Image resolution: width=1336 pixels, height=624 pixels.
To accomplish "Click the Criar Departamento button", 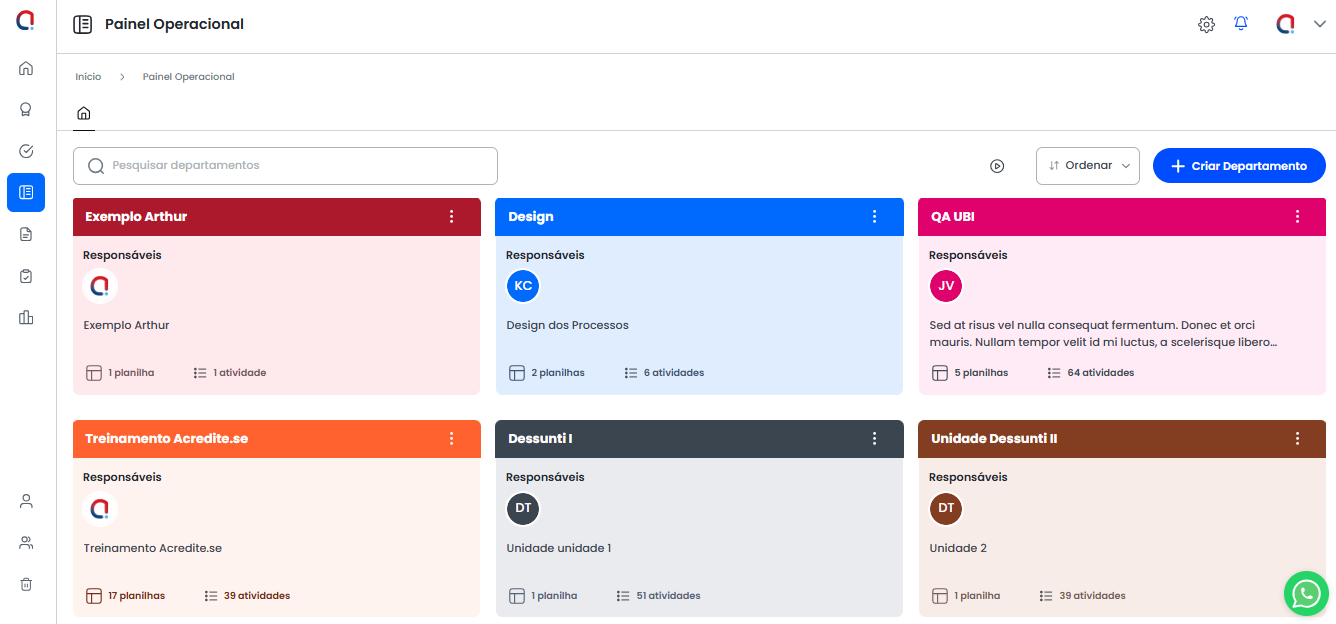I will tap(1239, 166).
